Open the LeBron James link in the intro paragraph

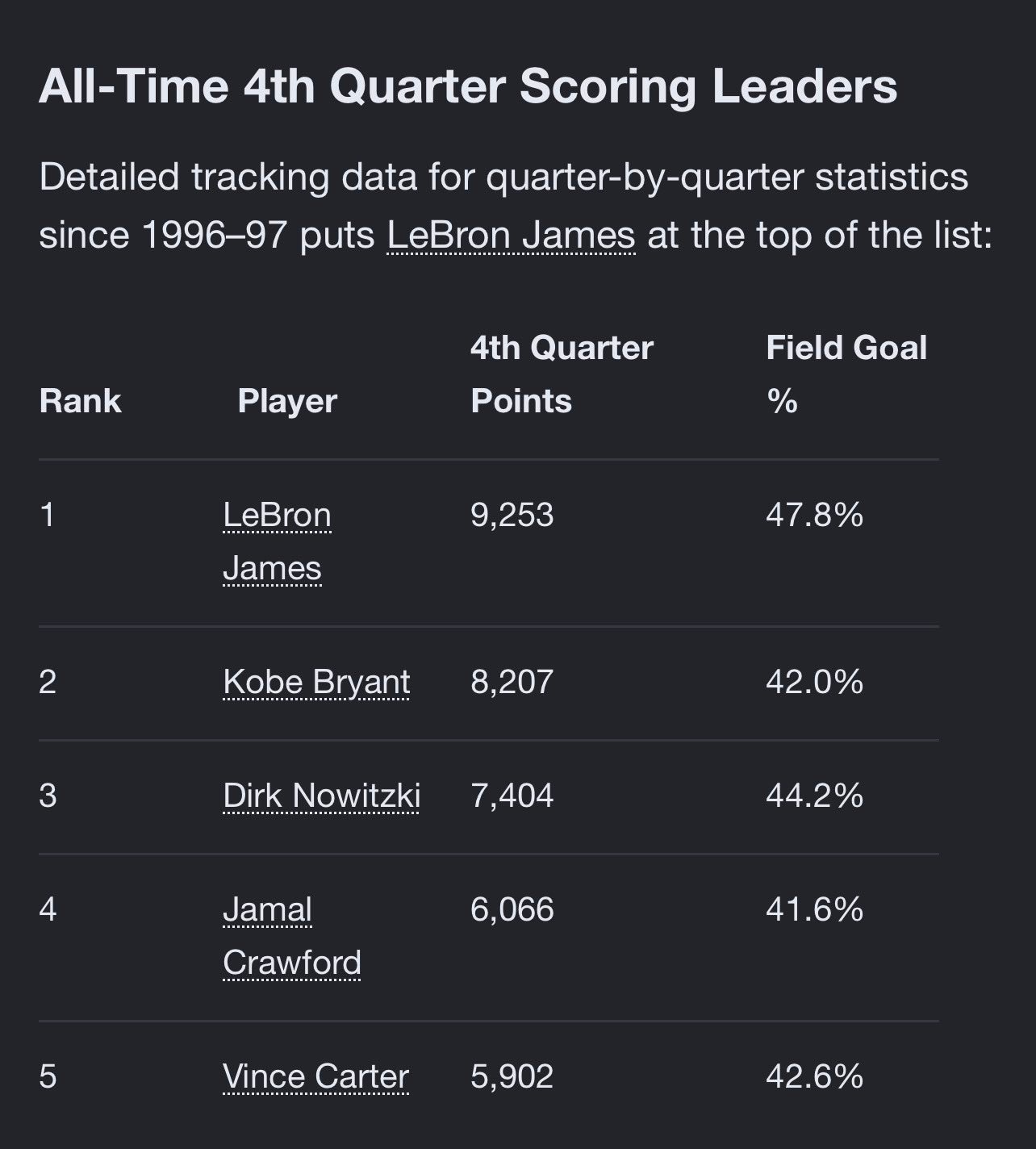512,236
